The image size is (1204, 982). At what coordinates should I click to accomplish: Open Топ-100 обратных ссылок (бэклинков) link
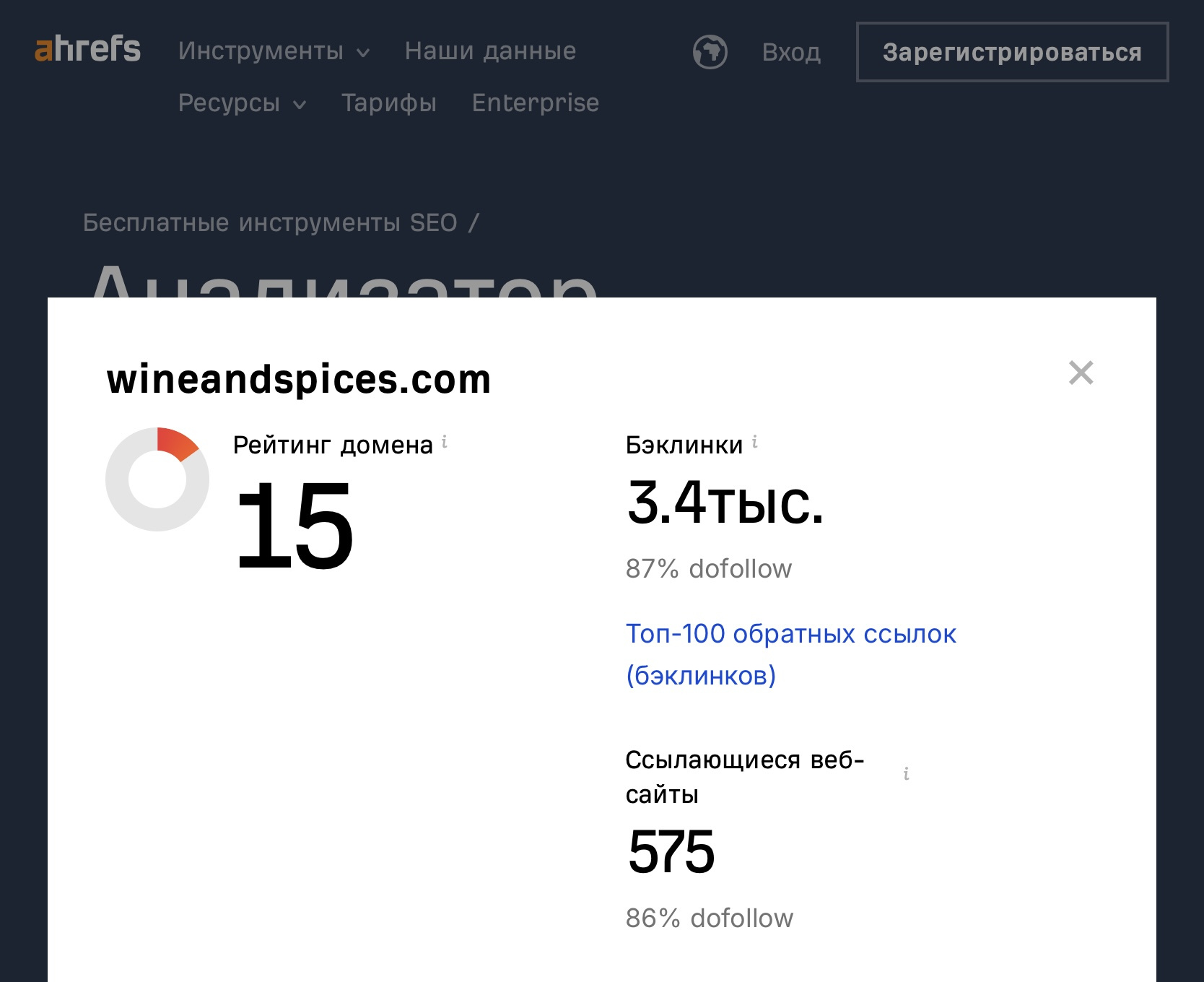click(x=791, y=654)
